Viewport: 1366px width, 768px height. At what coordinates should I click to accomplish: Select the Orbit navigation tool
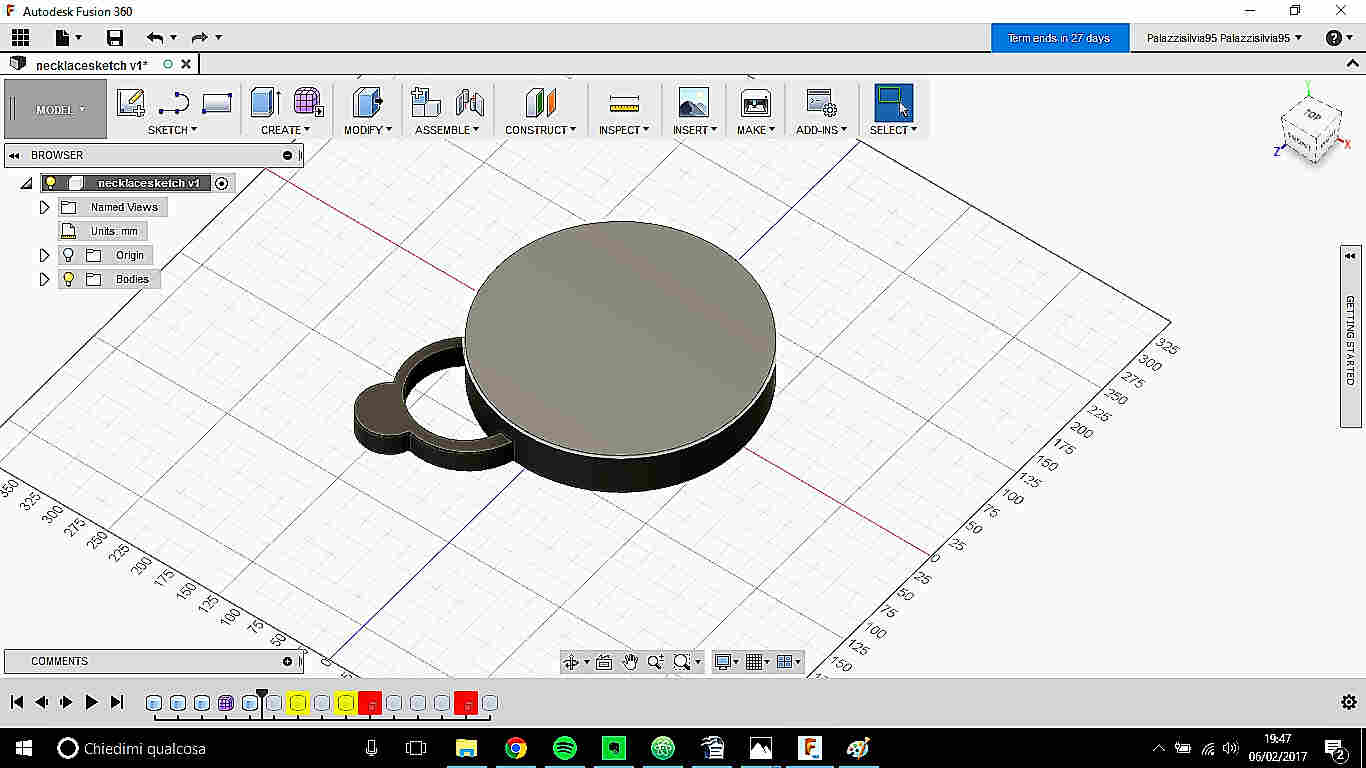(571, 662)
